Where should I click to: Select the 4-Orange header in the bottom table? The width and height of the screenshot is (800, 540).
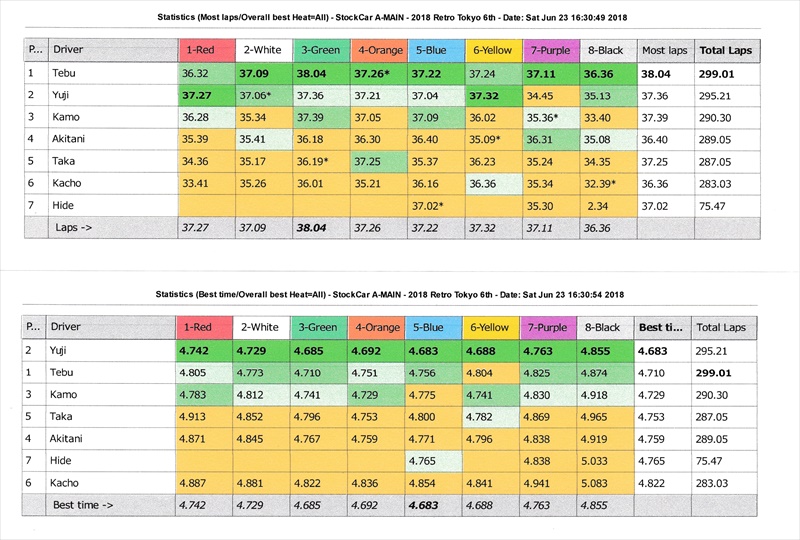point(377,327)
